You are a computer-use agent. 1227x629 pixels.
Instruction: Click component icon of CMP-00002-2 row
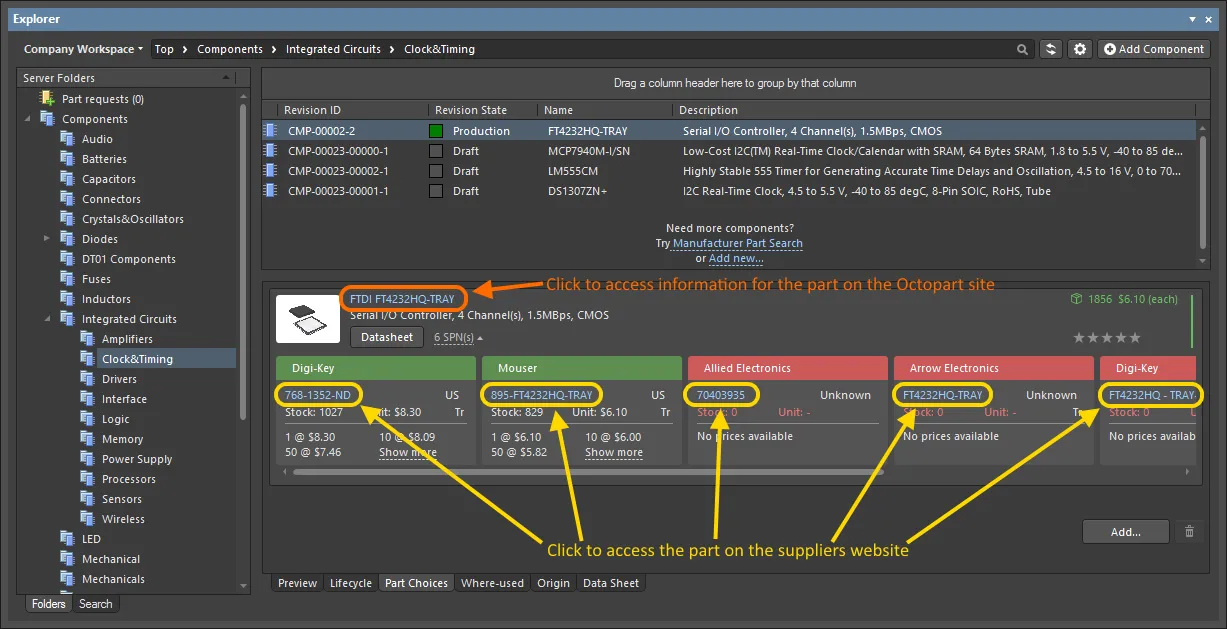pyautogui.click(x=270, y=131)
